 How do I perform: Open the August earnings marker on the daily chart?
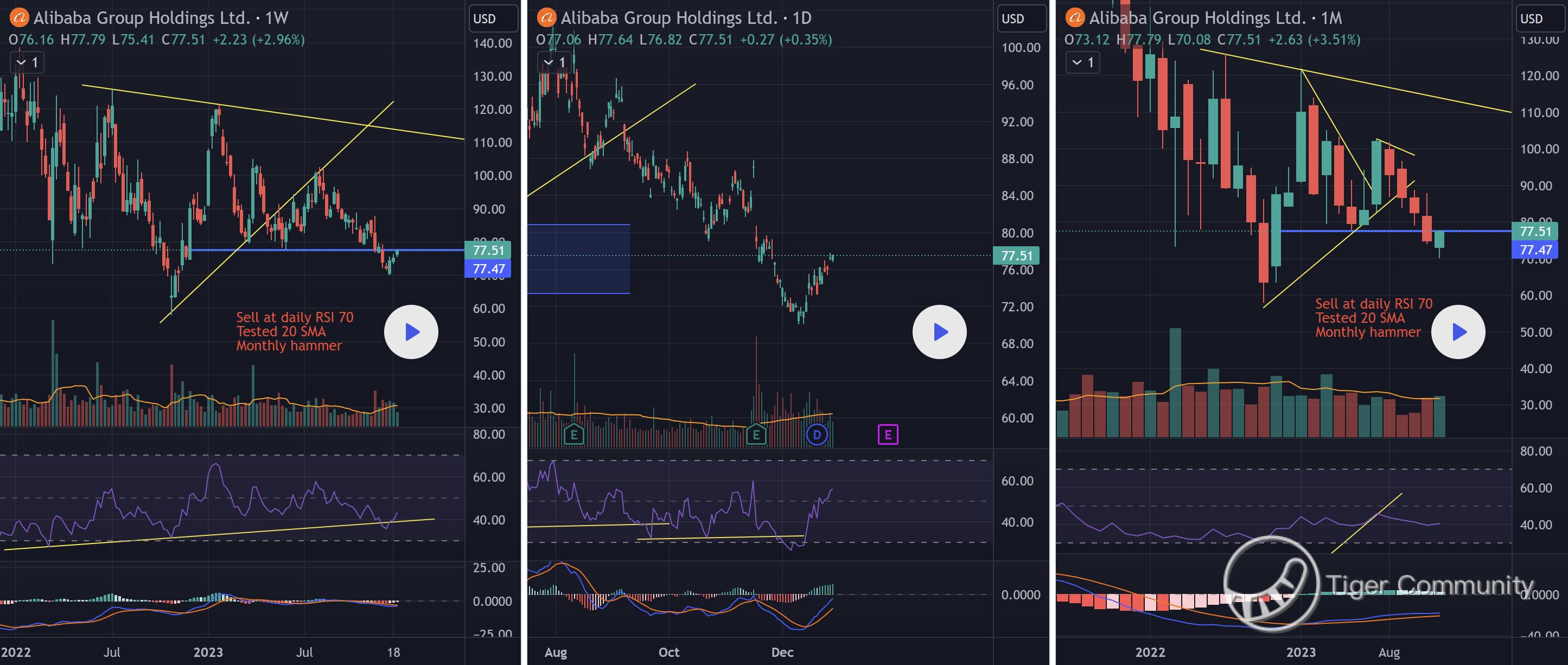coord(573,434)
